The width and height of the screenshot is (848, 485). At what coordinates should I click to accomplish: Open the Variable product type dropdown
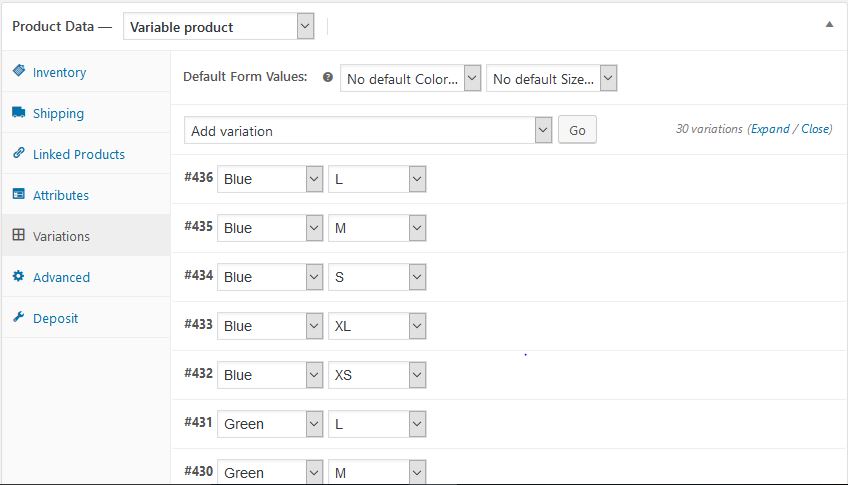[219, 27]
